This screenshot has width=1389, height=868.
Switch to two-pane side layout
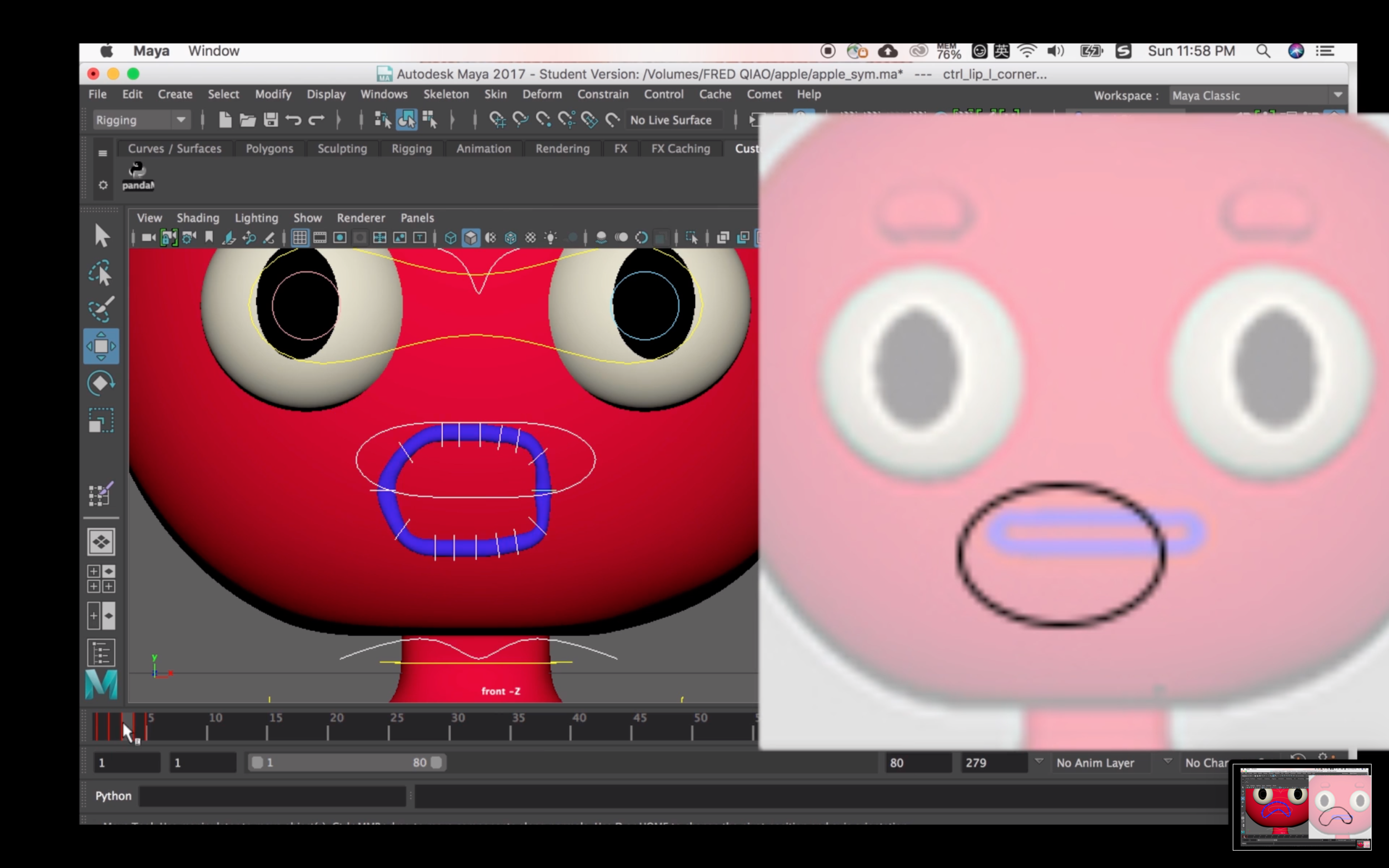[x=101, y=616]
